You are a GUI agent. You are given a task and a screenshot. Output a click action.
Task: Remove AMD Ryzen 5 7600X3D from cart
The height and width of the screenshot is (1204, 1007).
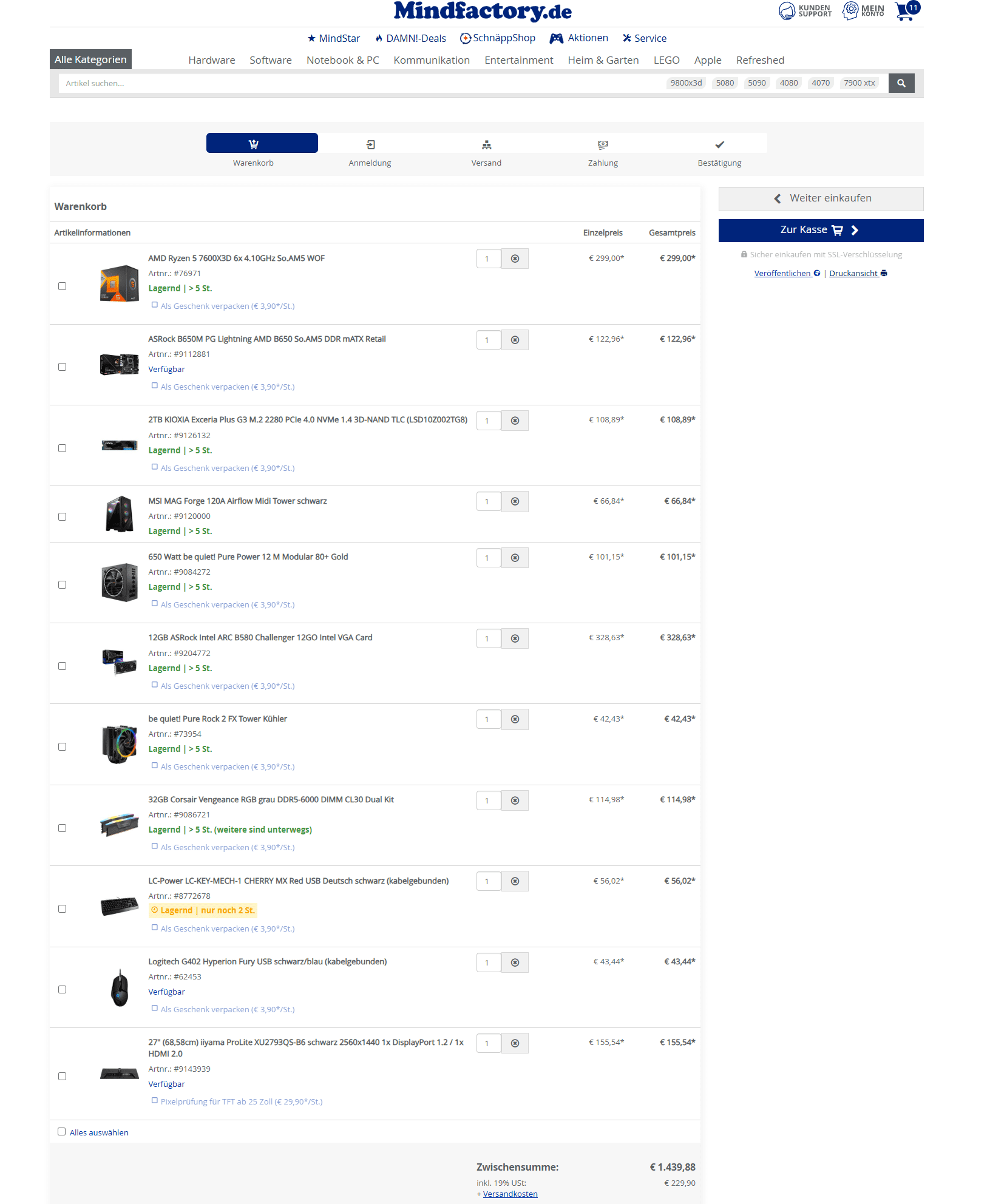(515, 259)
